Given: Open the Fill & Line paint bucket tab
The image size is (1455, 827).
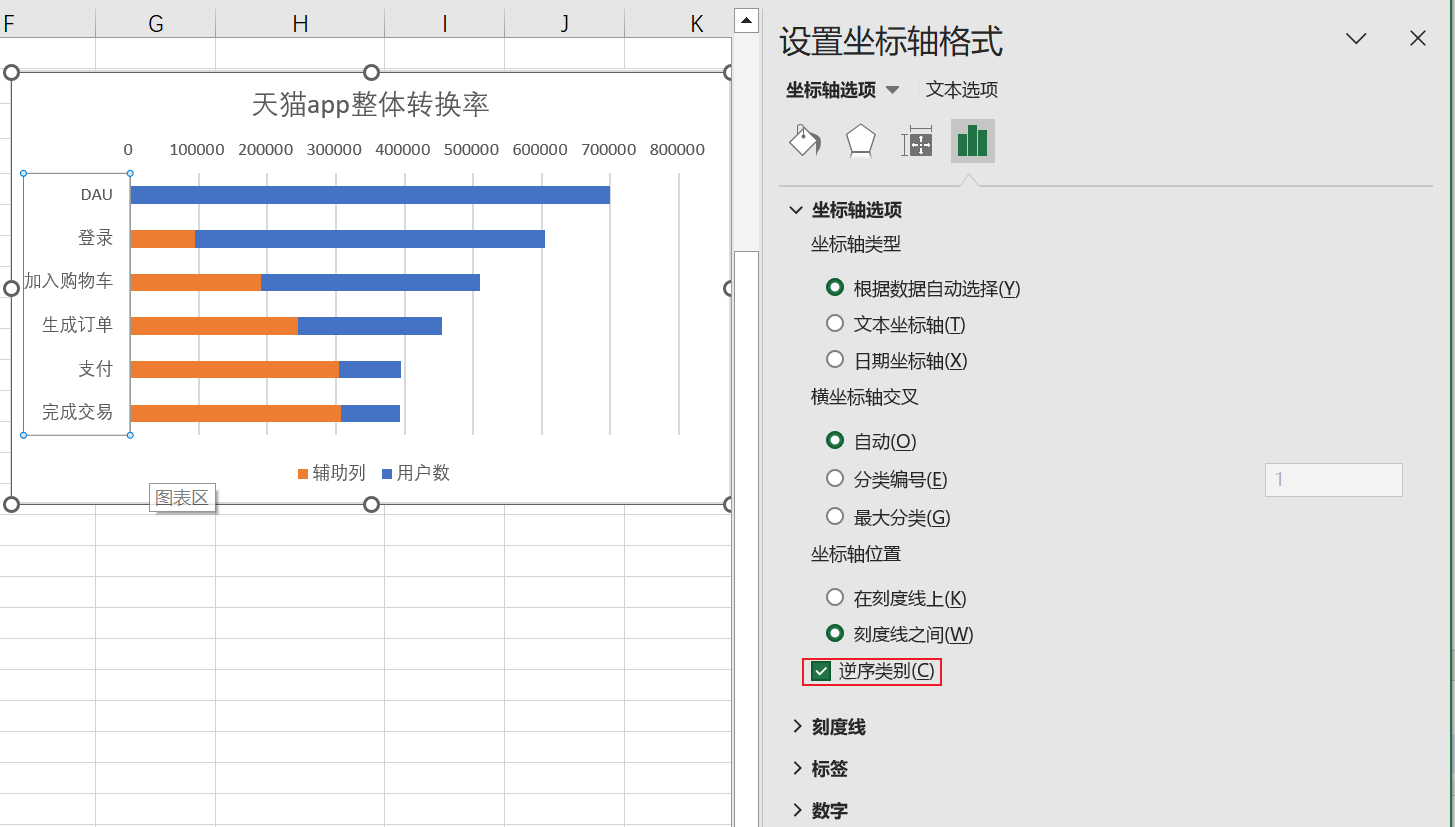Looking at the screenshot, I should click(x=805, y=141).
